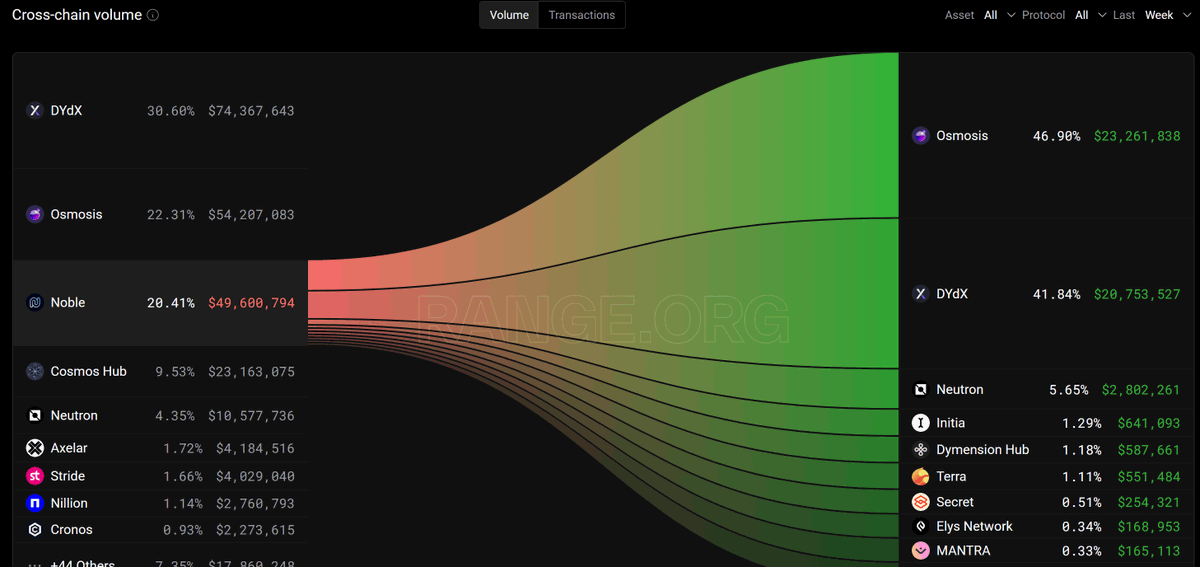
Task: Click the Dymension Hub destination name
Action: [983, 450]
